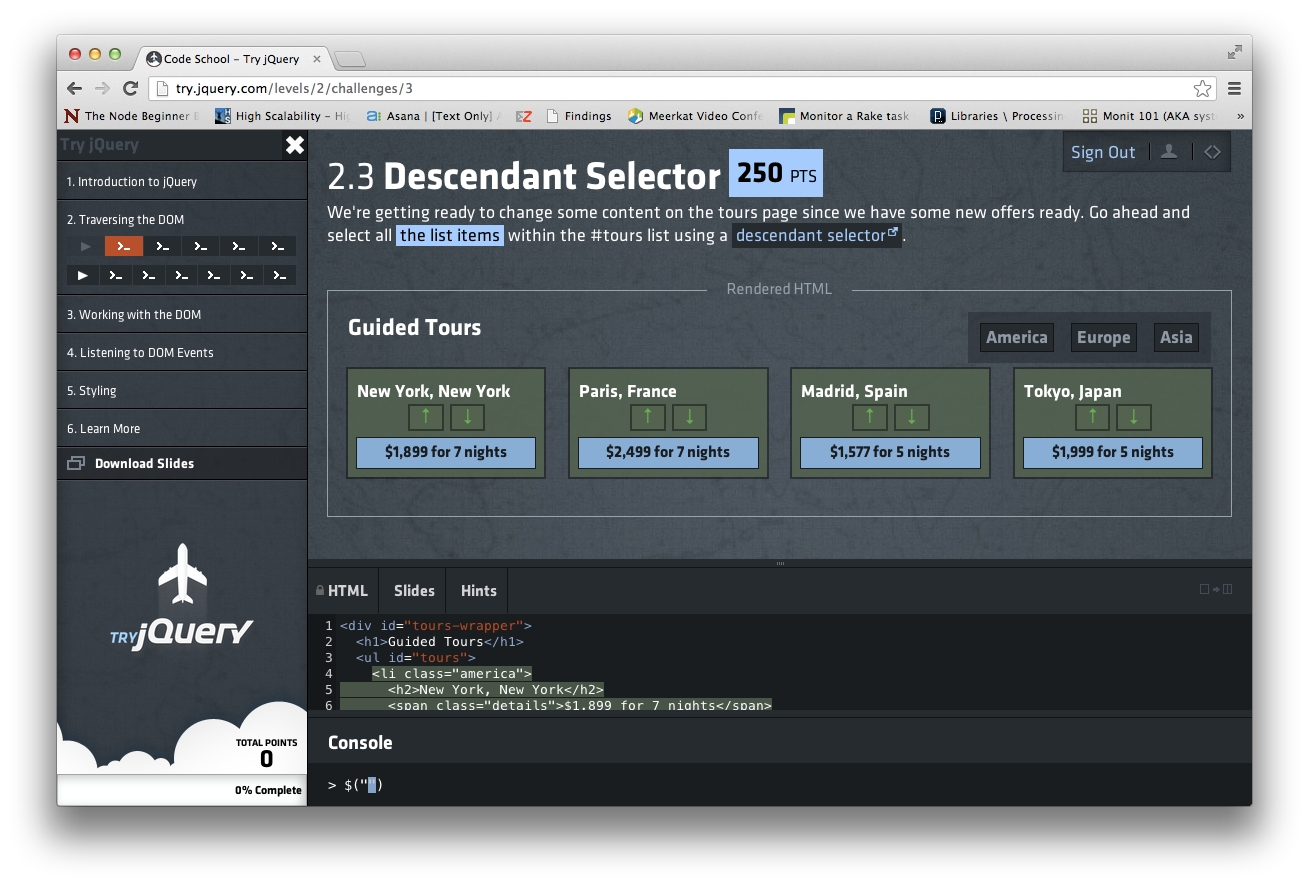The height and width of the screenshot is (885, 1309).
Task: Click the code brackets icon at top right
Action: click(1212, 152)
